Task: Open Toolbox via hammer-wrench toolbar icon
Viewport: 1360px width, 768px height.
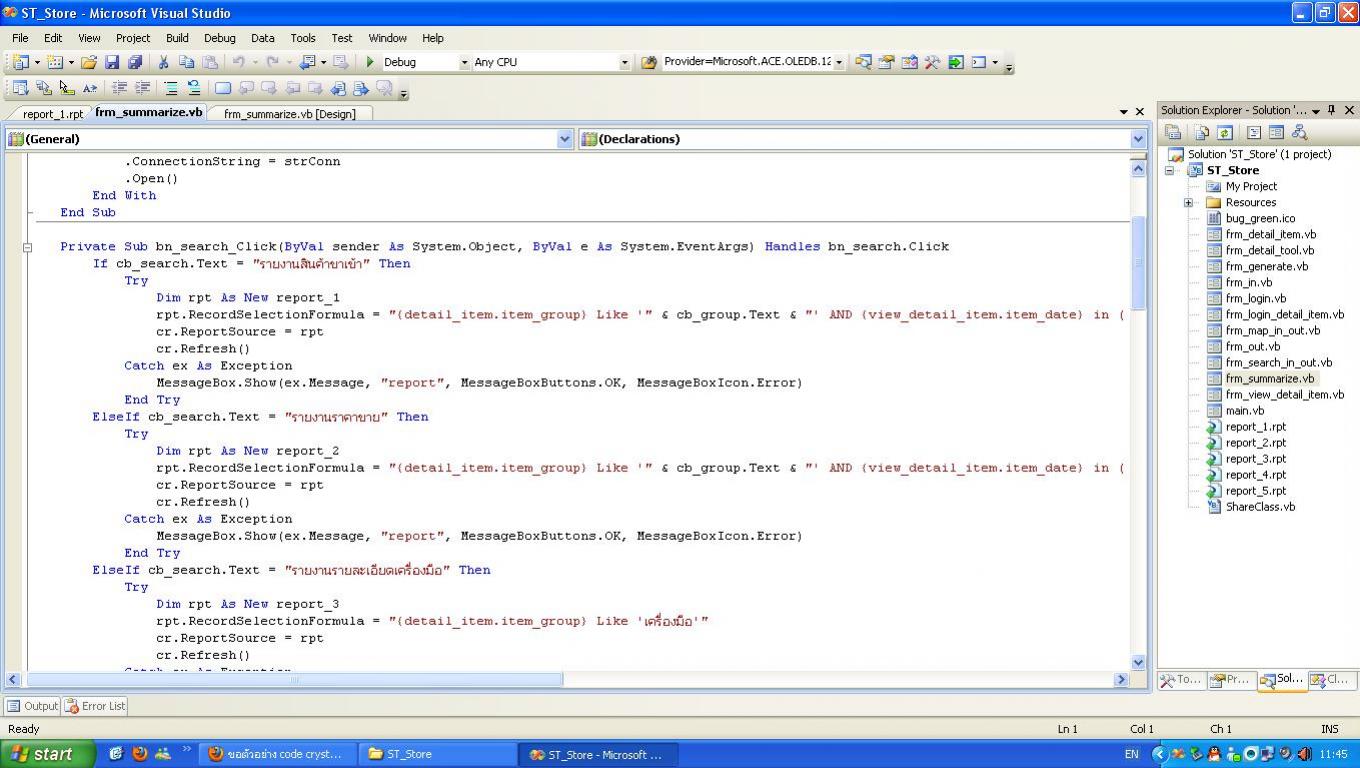Action: (932, 62)
